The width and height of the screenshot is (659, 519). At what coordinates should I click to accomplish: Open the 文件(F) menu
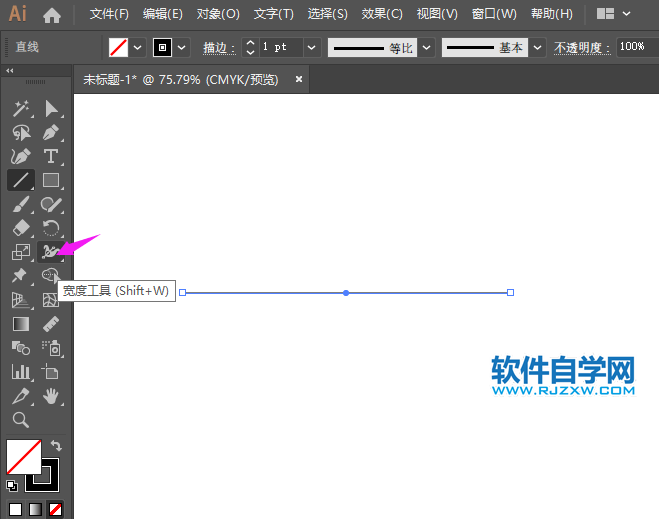coord(109,14)
